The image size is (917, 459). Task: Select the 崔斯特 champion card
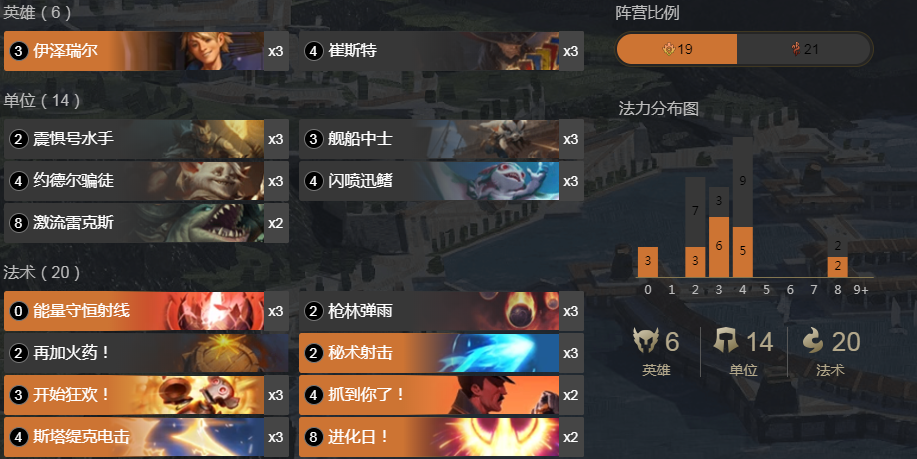click(441, 51)
